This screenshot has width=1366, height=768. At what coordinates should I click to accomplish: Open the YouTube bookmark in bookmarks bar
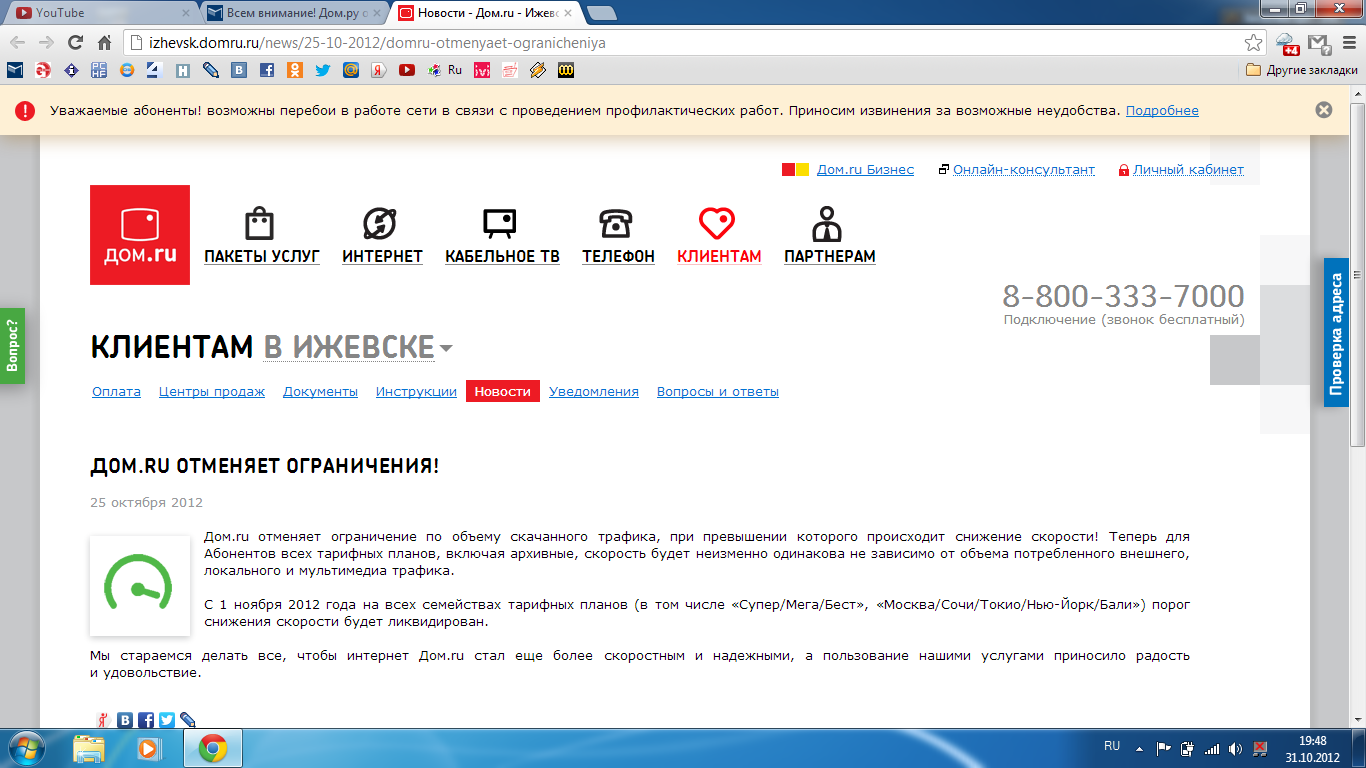click(407, 70)
